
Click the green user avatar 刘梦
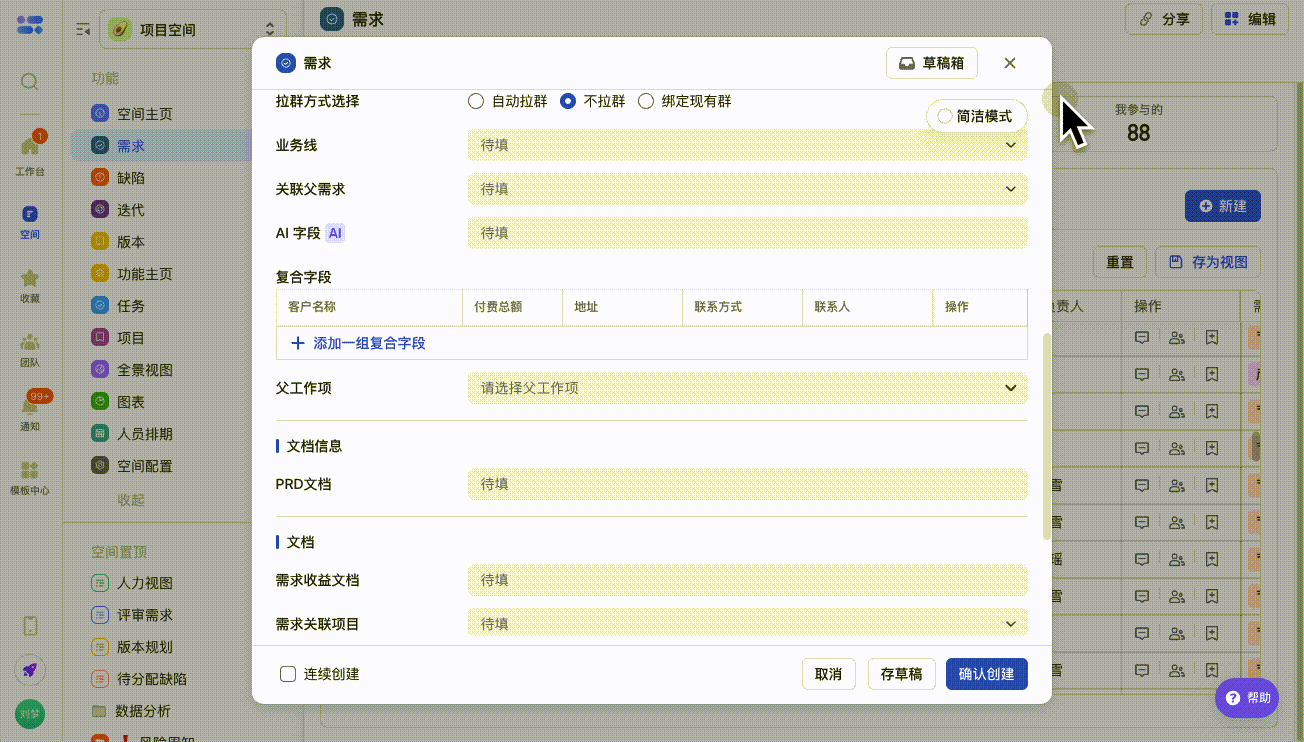point(30,714)
